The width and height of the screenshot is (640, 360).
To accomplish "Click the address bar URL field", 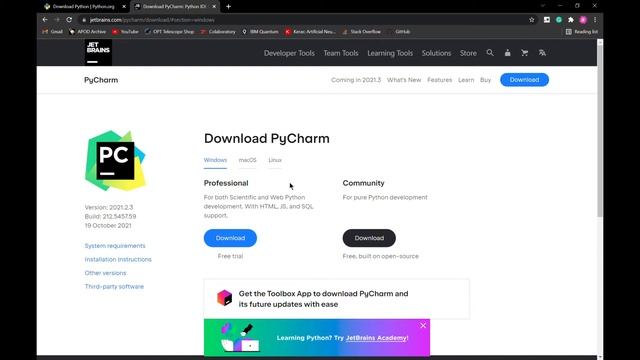I will click(x=302, y=20).
